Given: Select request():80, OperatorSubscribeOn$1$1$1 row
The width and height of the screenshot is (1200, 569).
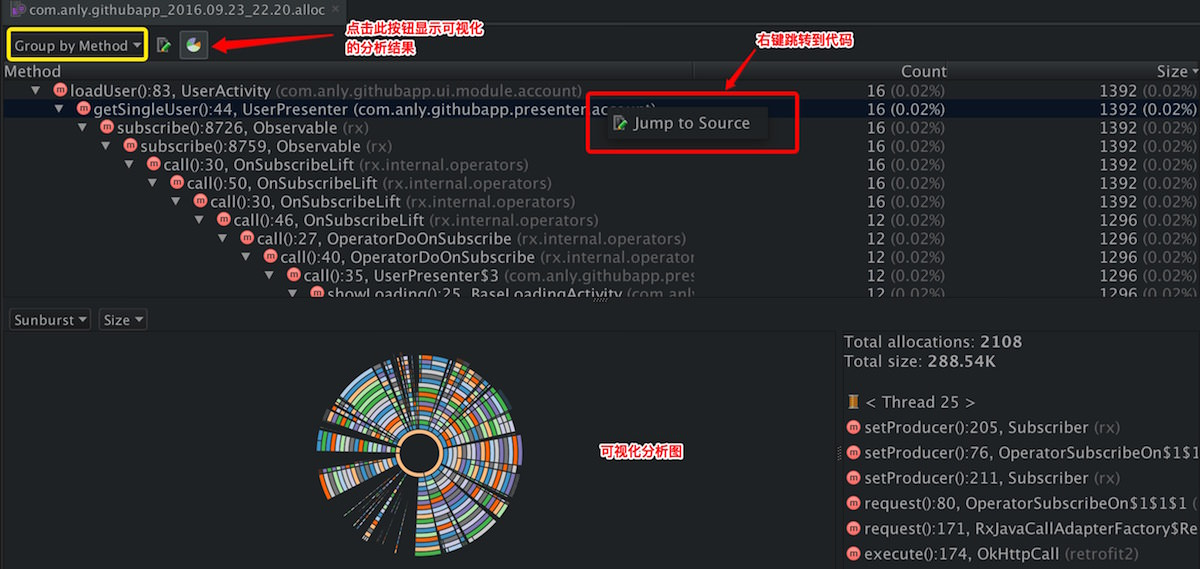Looking at the screenshot, I should click(x=1025, y=503).
